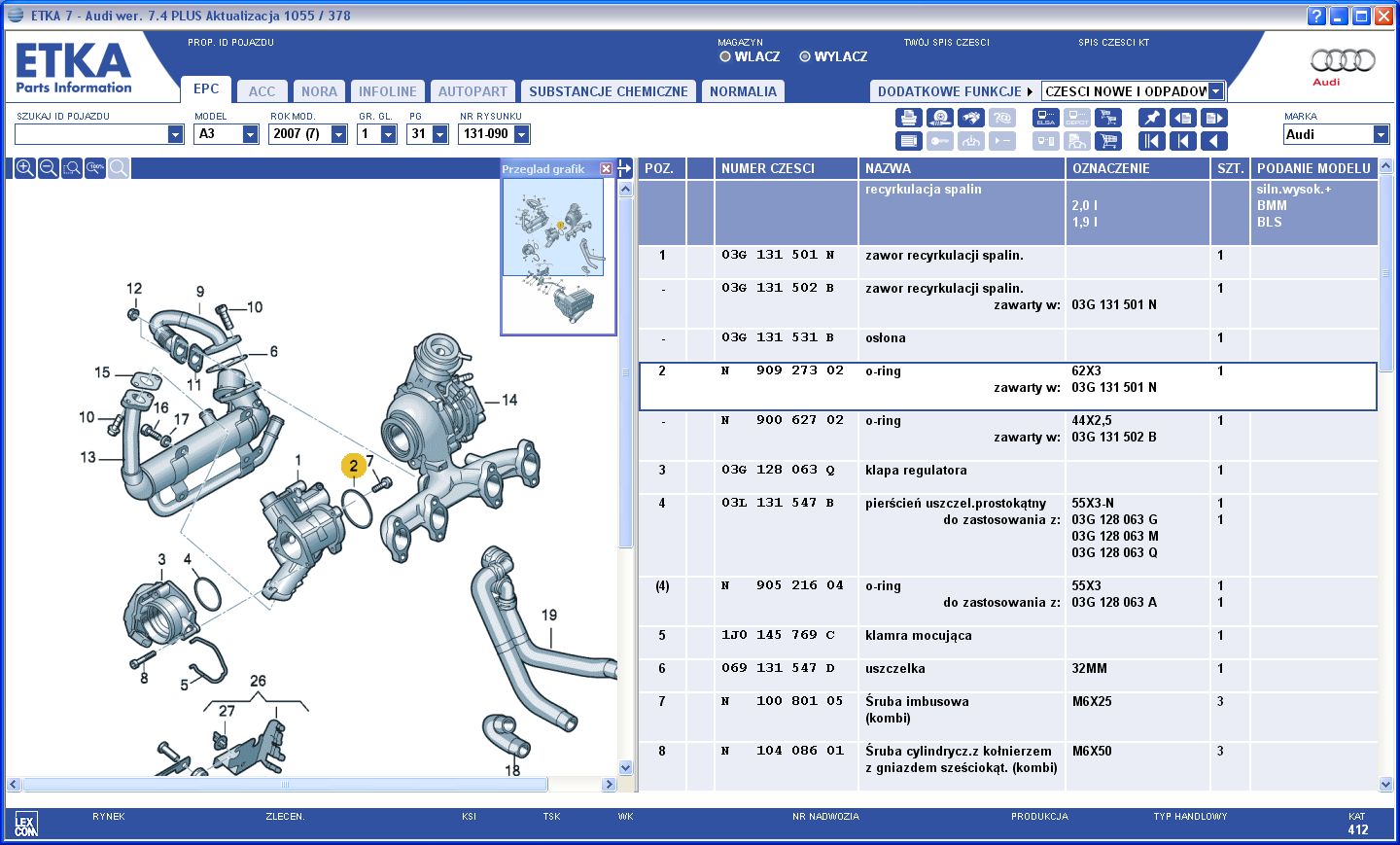1400x845 pixels.
Task: Expand the DODATKOWE FUNKCJE menu
Action: (x=955, y=91)
